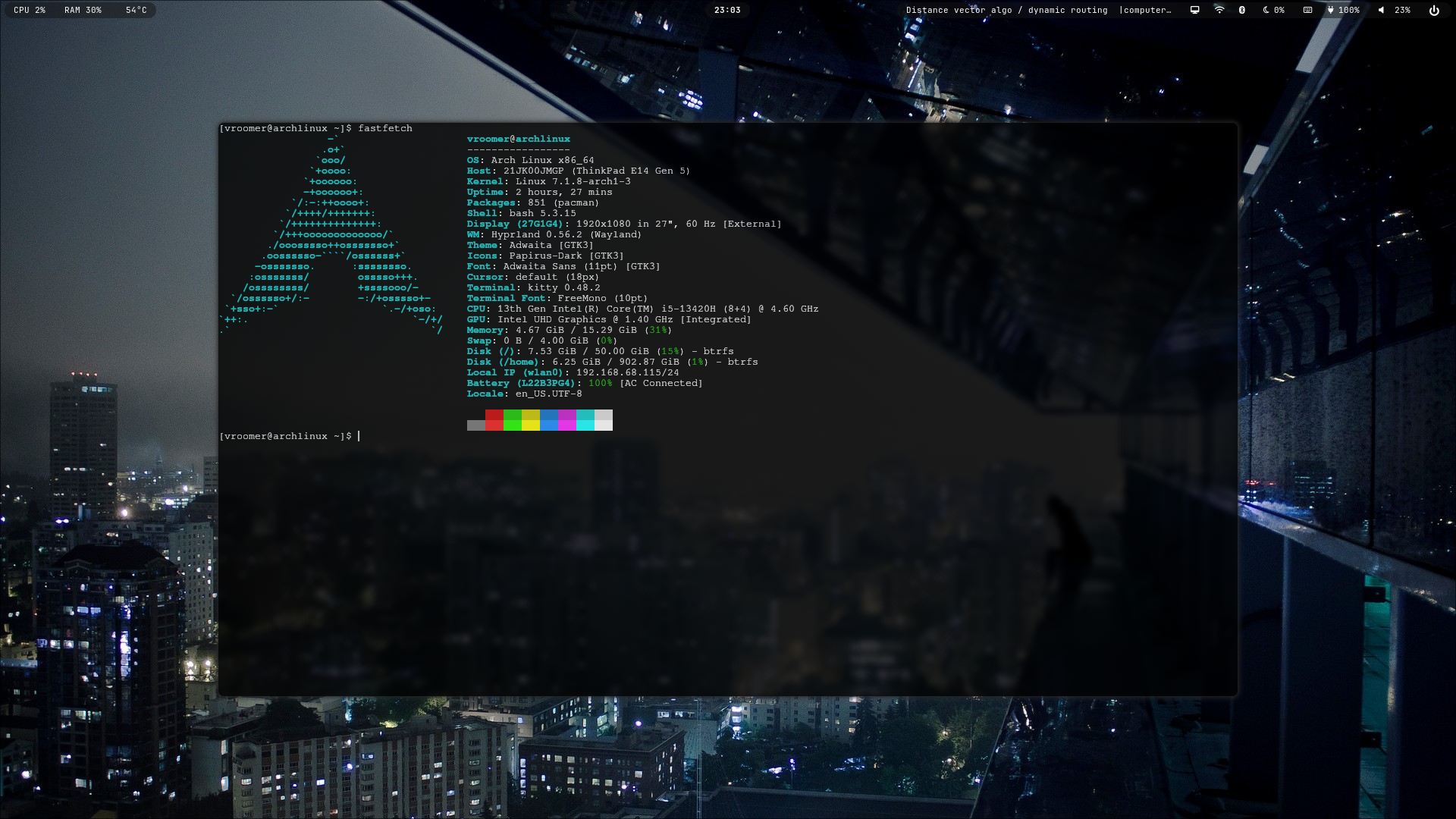Click the 'Terminal: kitty 0.48.2' line
1456x819 pixels.
tap(534, 287)
